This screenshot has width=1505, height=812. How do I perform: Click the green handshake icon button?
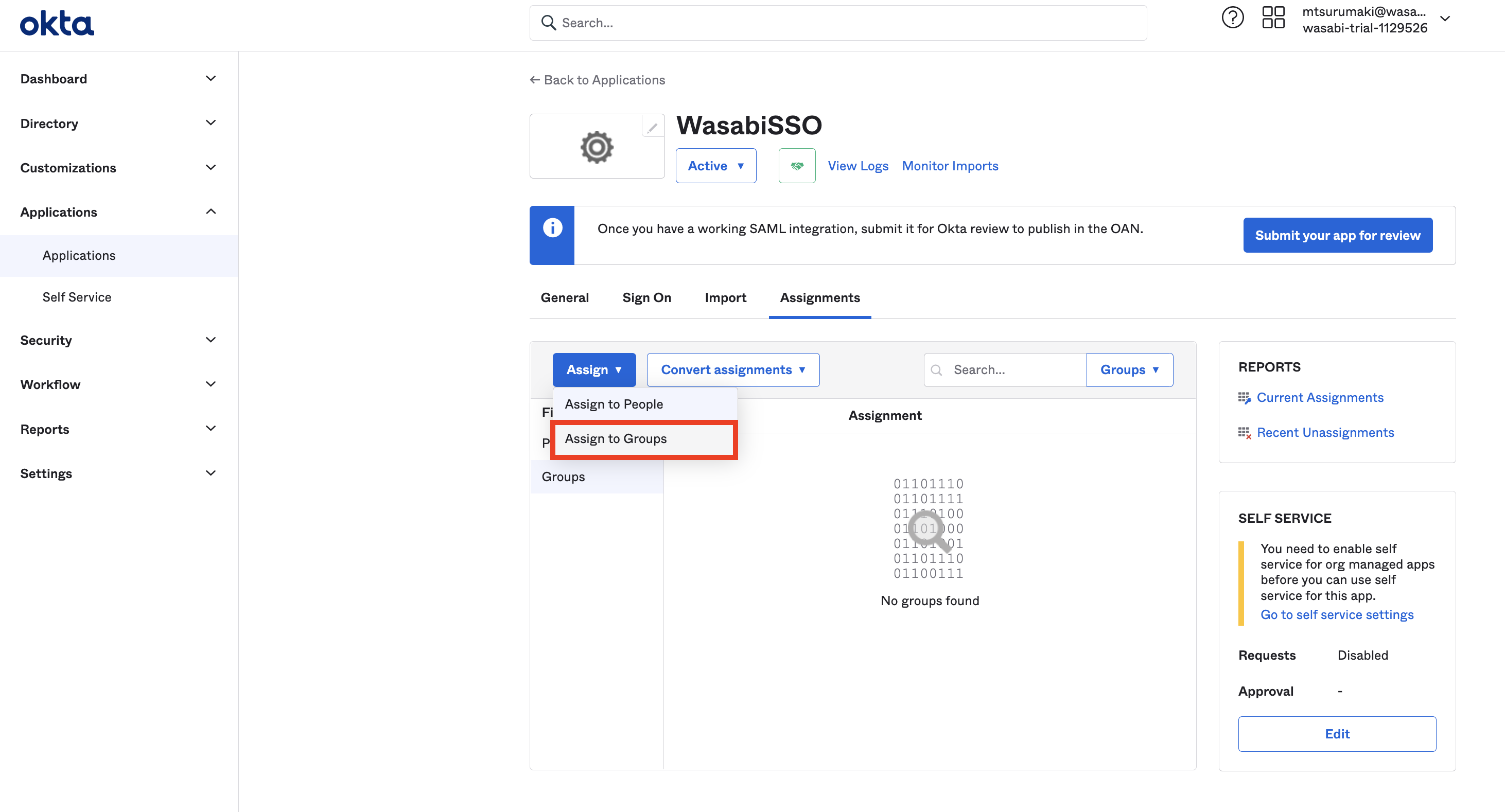point(797,166)
